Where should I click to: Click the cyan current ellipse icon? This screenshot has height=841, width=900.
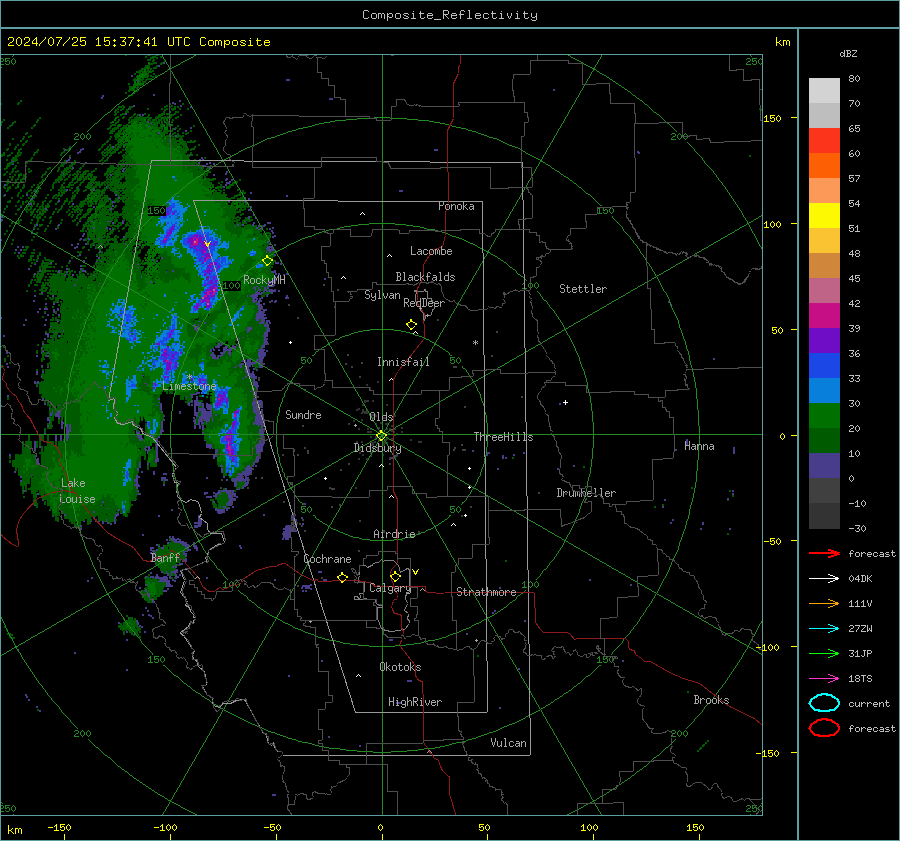coord(824,703)
